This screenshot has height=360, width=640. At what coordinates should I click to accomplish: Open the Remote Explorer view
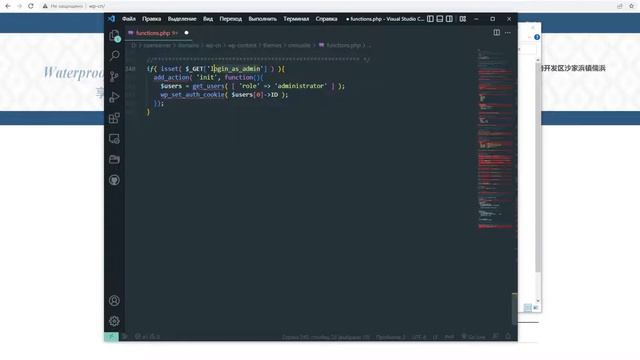pos(114,139)
